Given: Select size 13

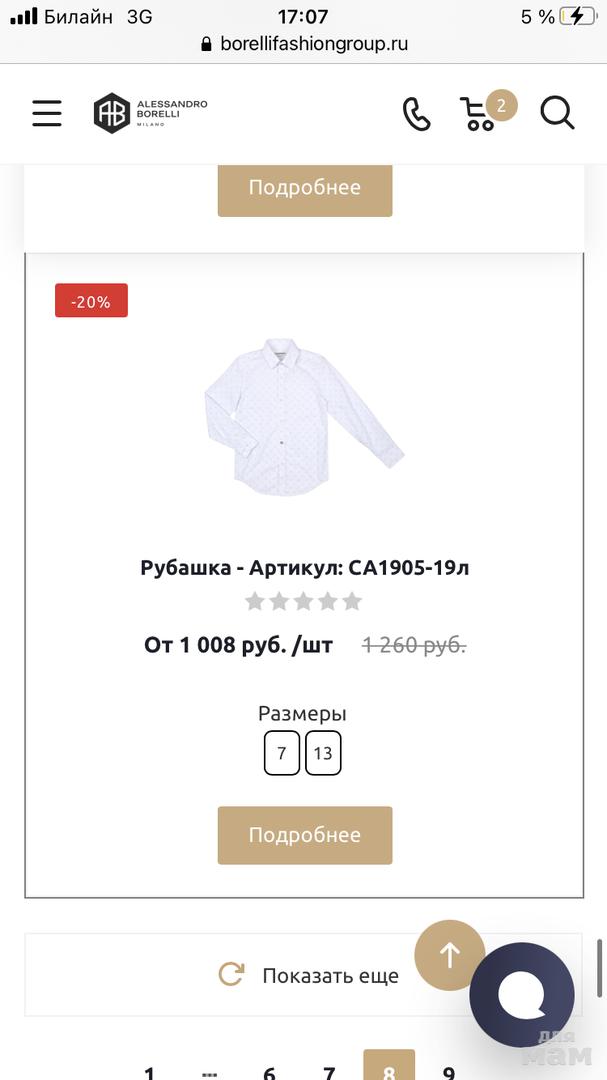Looking at the screenshot, I should pos(323,753).
